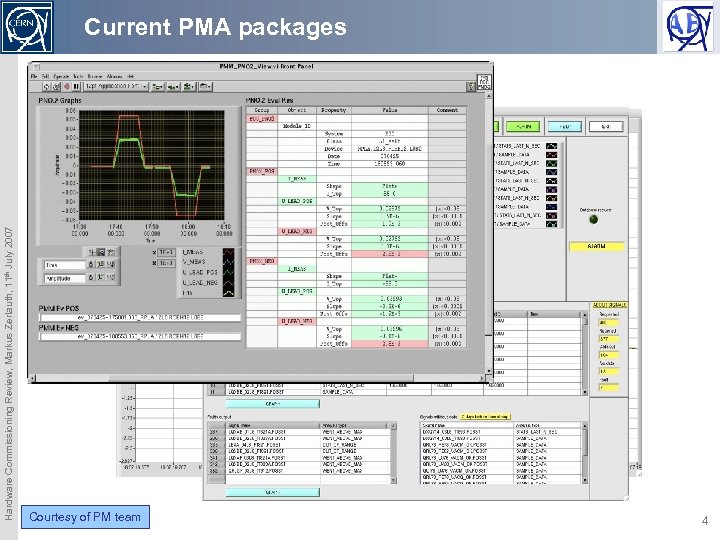Click the Faulty output table scrollbar
Image resolution: width=720 pixels, height=540 pixels.
pos(394,453)
